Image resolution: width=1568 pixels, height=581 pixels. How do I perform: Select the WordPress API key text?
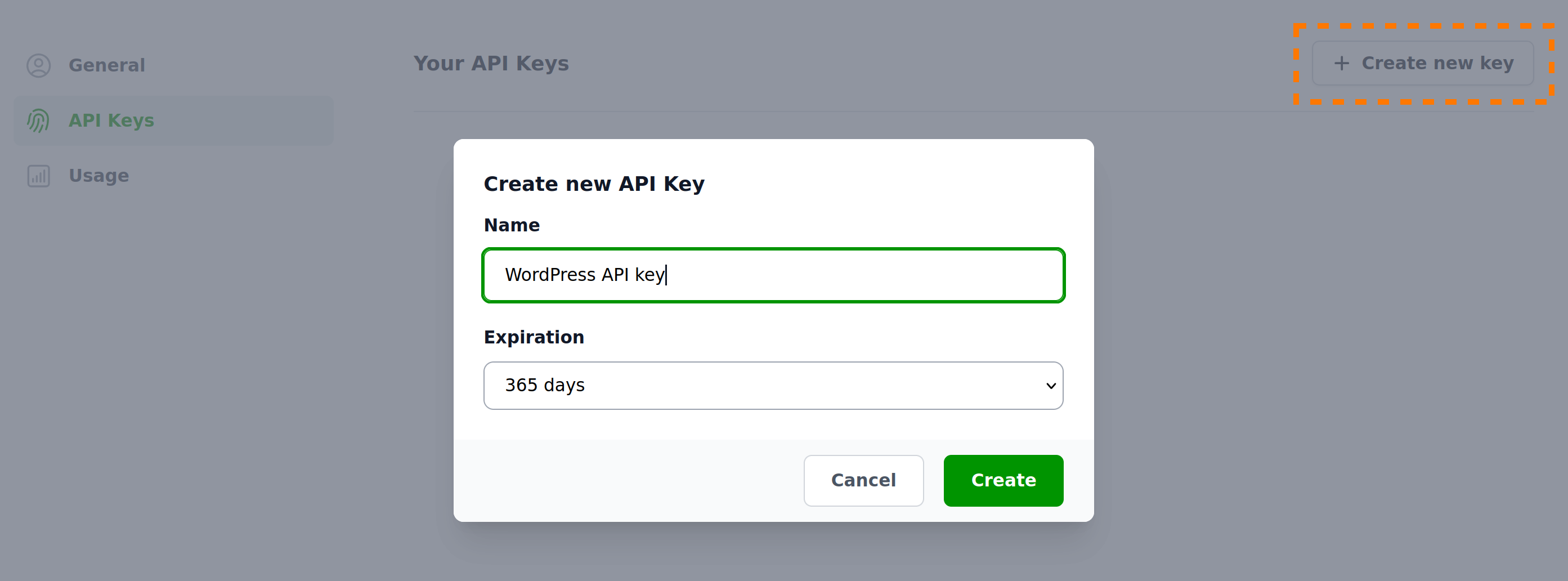point(584,275)
